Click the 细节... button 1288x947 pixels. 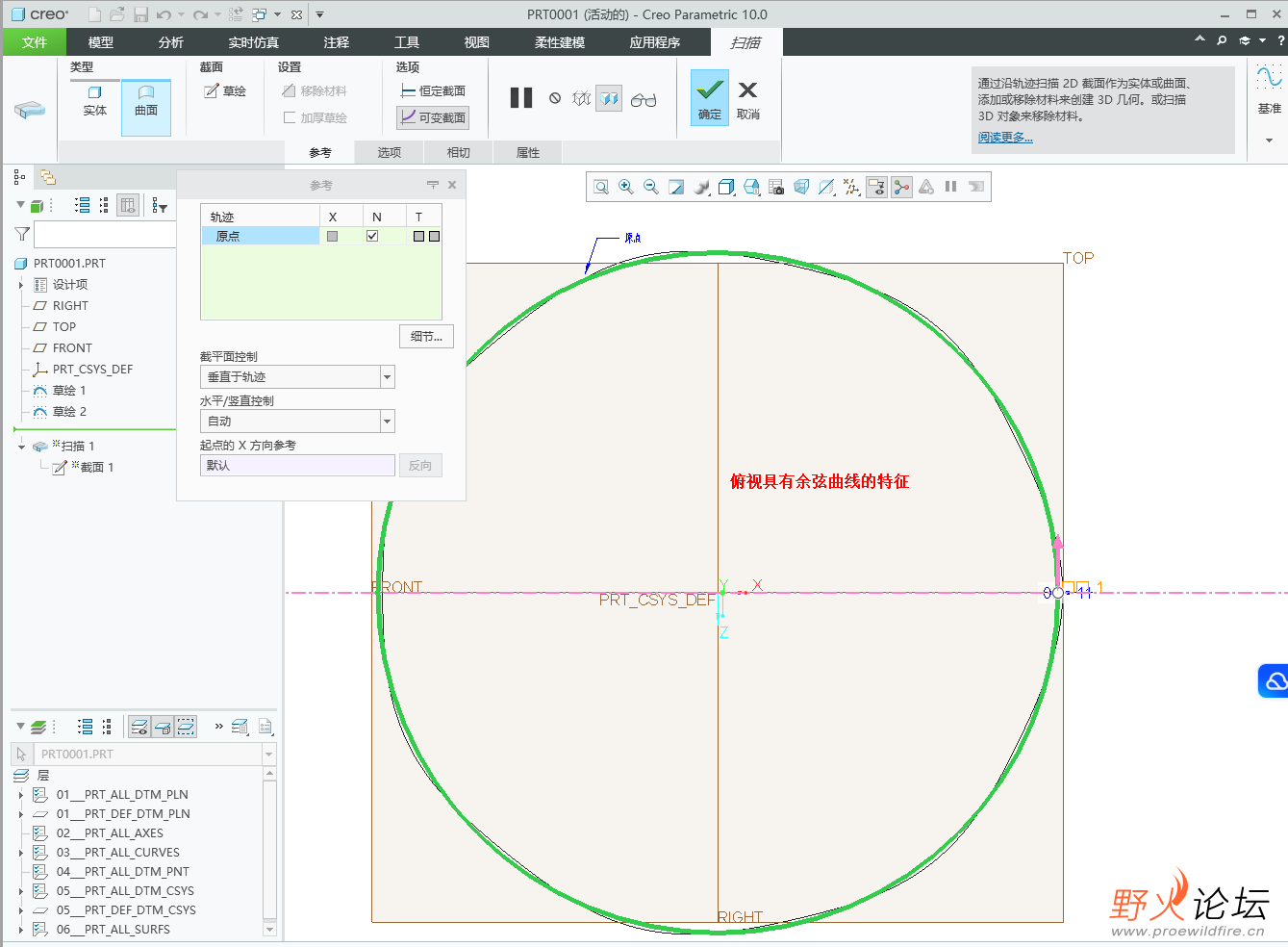coord(426,337)
